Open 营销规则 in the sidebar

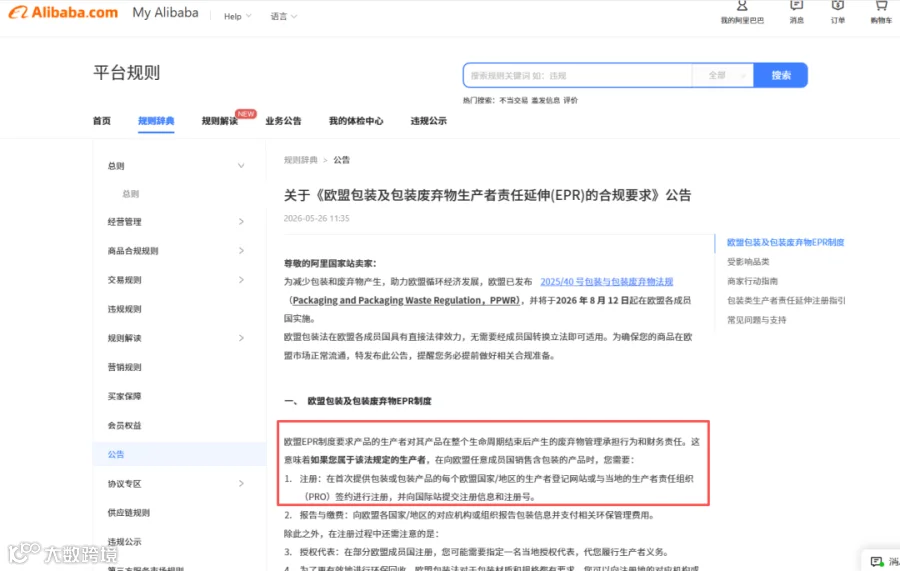[125, 367]
